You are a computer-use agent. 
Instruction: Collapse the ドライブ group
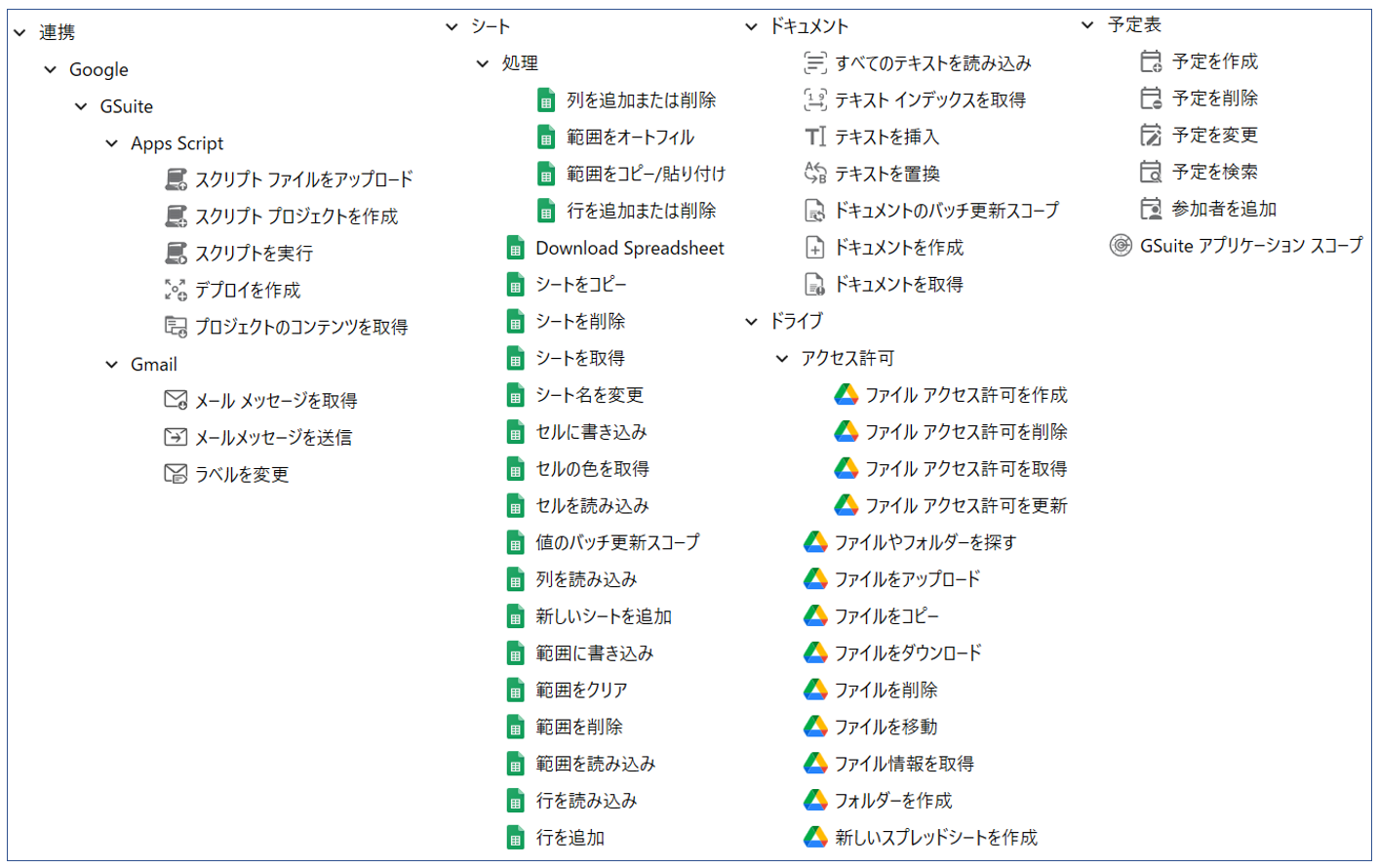(x=751, y=322)
